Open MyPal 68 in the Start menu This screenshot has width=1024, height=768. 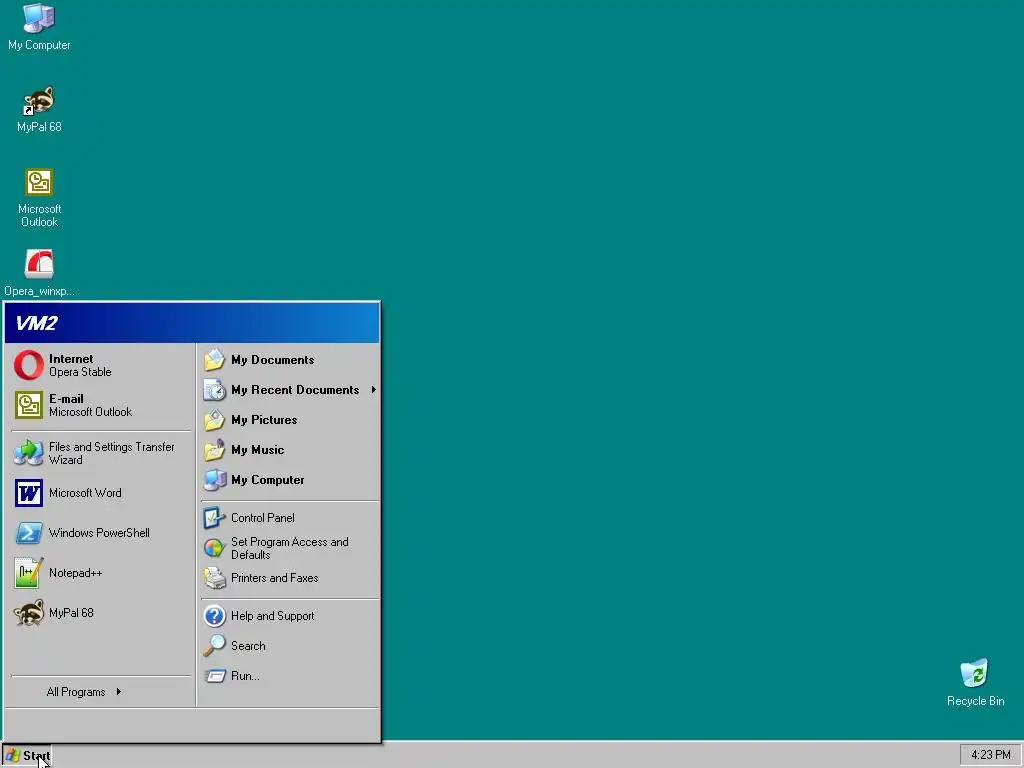[101, 613]
